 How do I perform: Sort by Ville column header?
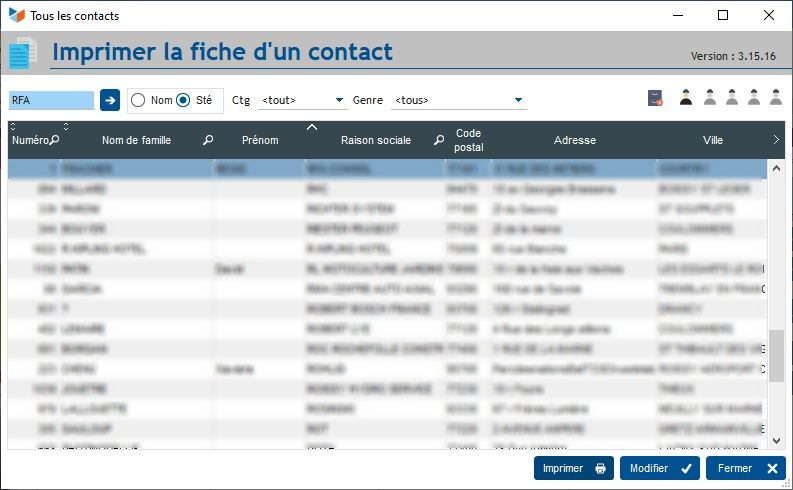713,140
